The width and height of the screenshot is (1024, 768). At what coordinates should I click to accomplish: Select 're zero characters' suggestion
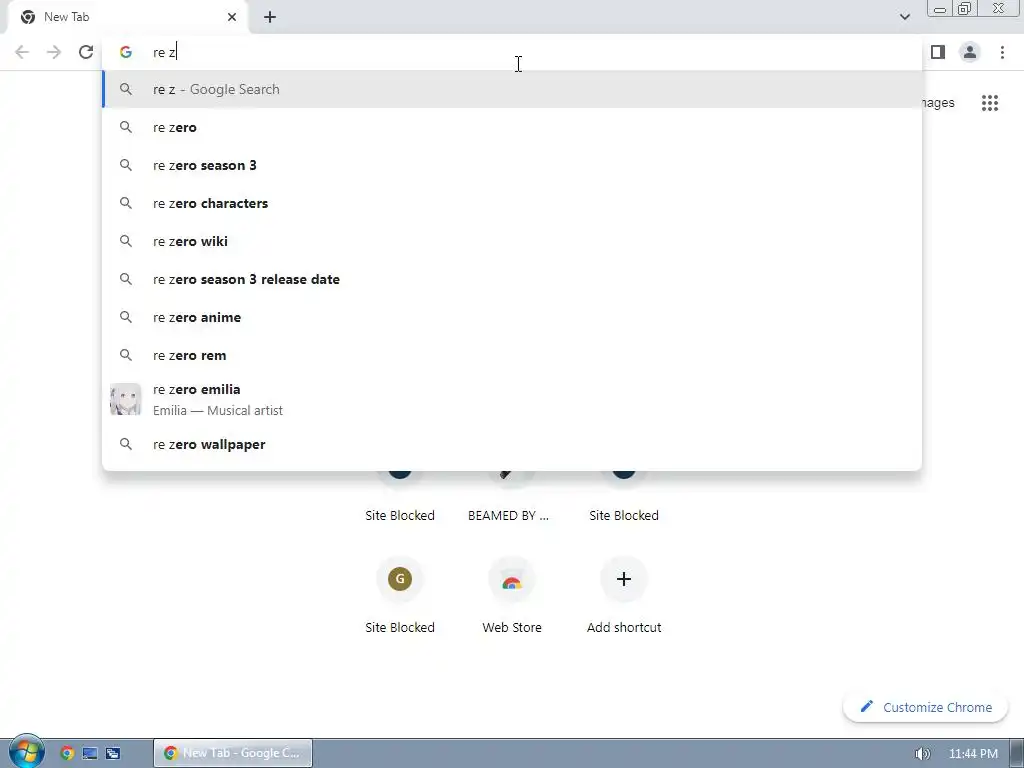tap(512, 203)
